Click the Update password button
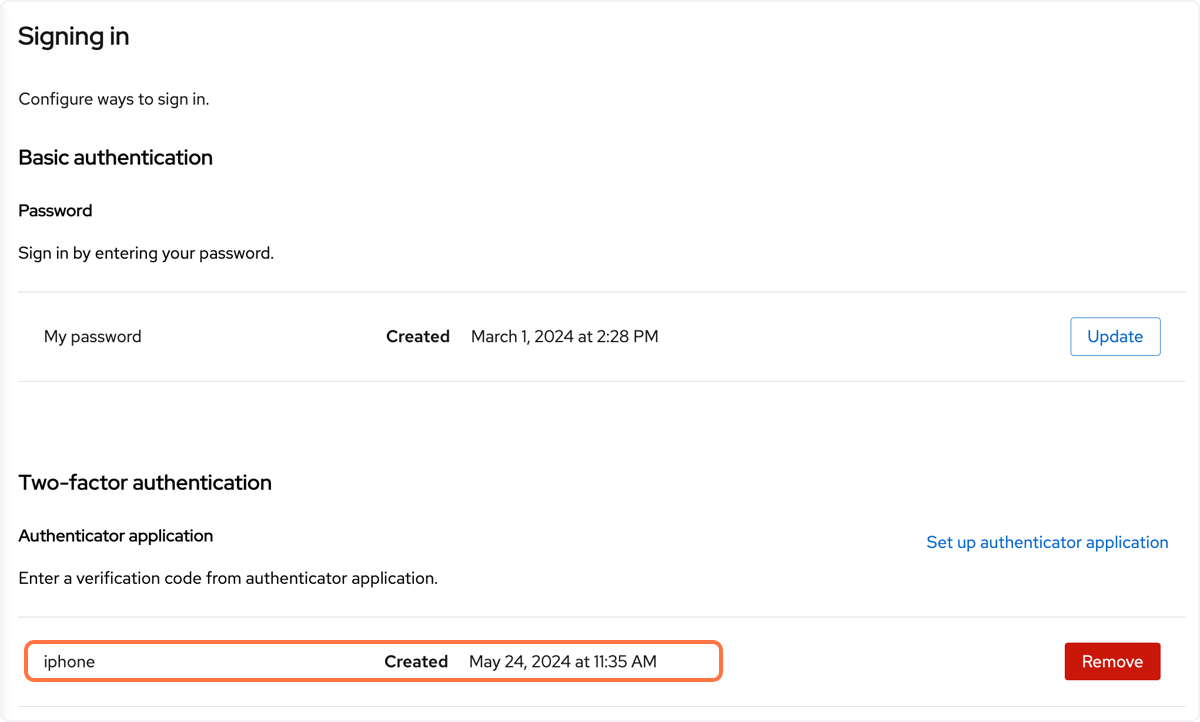This screenshot has height=722, width=1200. [x=1115, y=336]
